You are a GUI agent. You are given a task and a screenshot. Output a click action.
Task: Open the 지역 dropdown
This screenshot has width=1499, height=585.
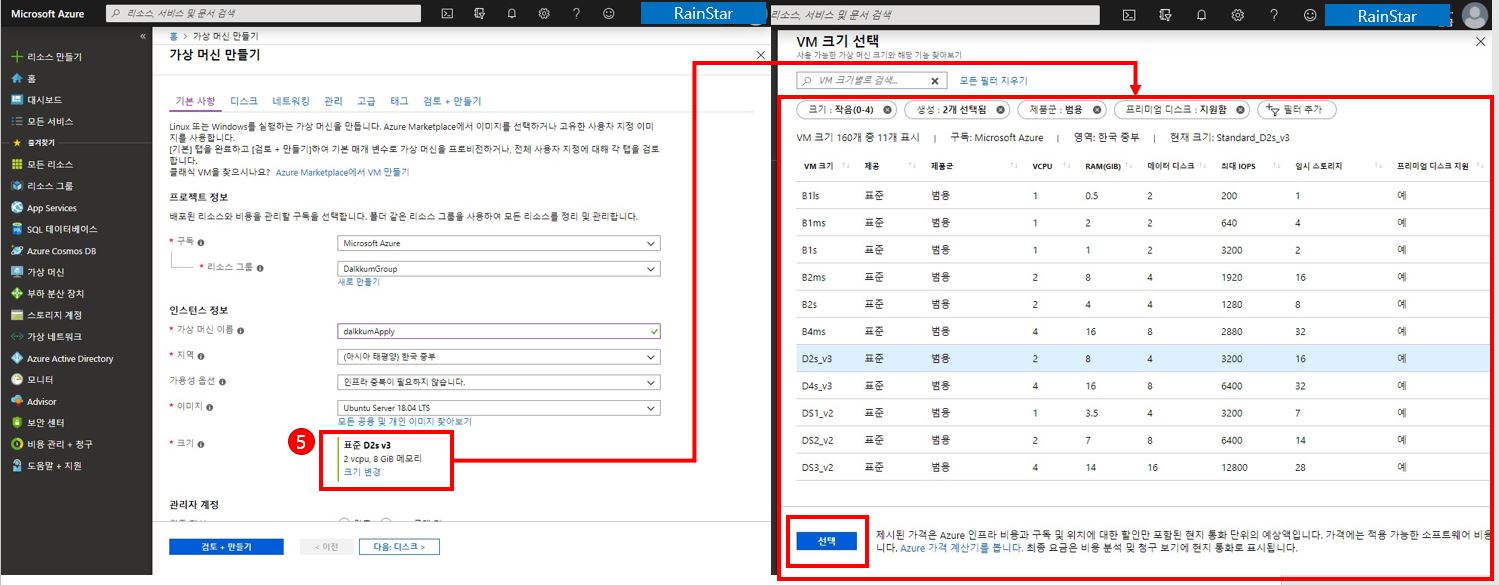[x=499, y=357]
